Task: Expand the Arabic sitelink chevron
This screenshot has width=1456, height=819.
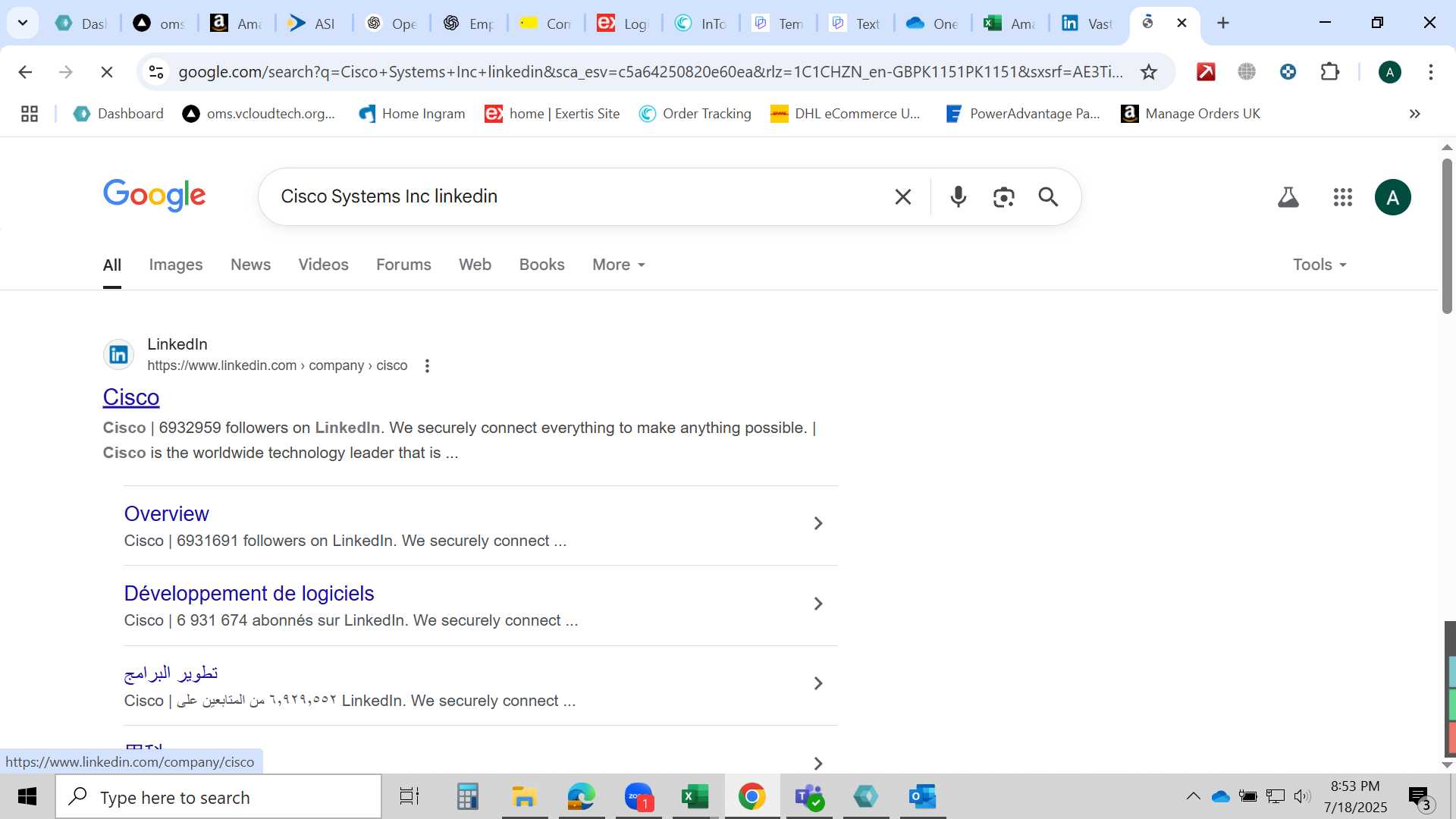Action: [x=818, y=683]
